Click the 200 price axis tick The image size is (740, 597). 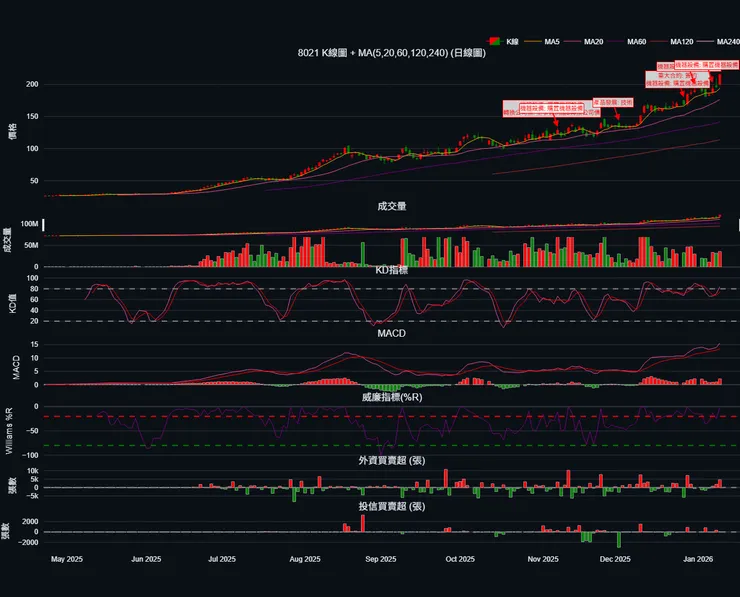pyautogui.click(x=32, y=84)
